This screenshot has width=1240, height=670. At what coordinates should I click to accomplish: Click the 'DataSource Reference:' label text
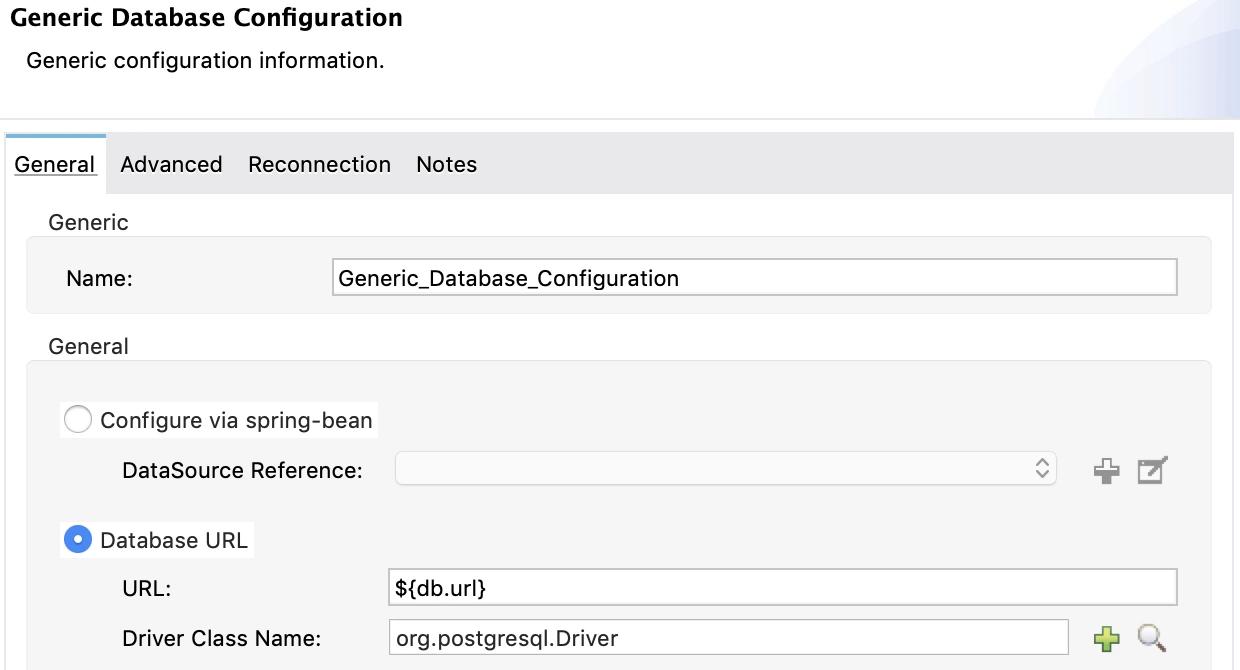tap(242, 470)
